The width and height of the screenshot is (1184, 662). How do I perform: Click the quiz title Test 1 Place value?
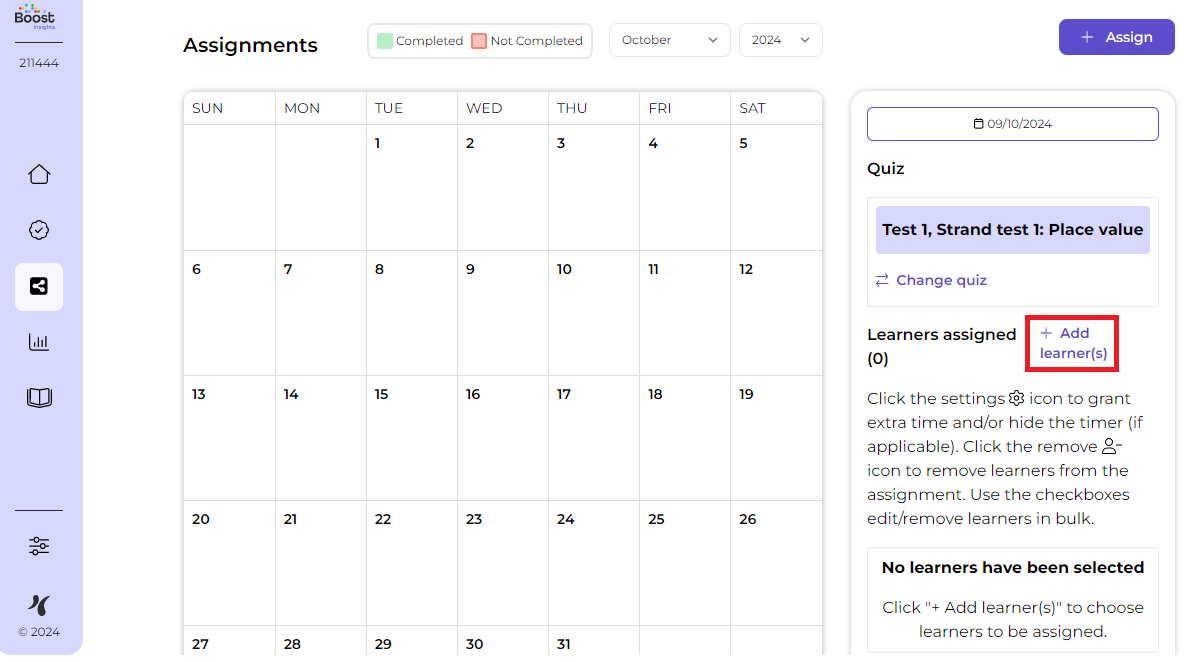1012,229
